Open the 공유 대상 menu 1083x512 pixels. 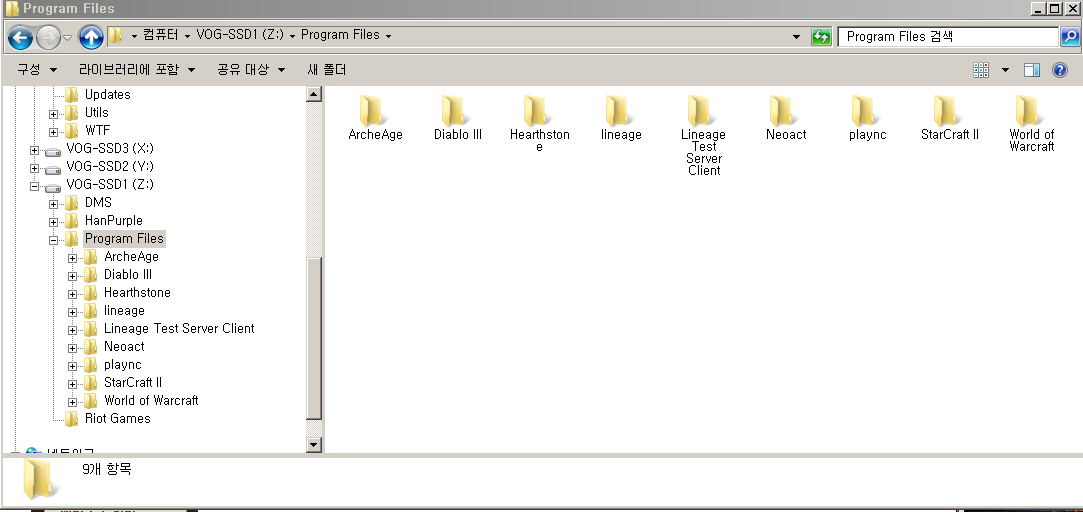coord(251,70)
